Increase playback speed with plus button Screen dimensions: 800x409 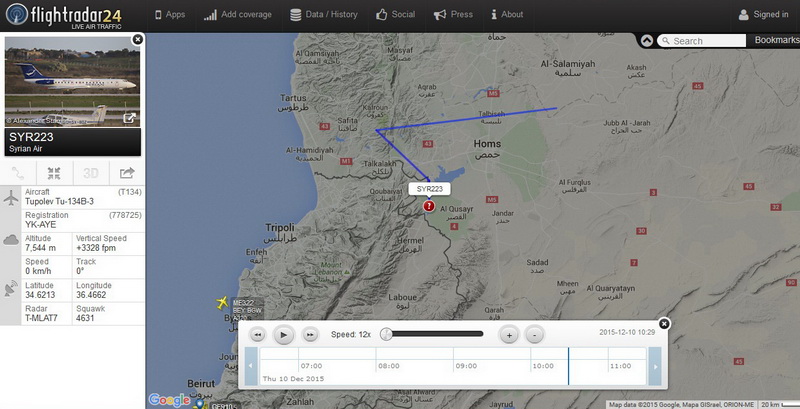(509, 335)
